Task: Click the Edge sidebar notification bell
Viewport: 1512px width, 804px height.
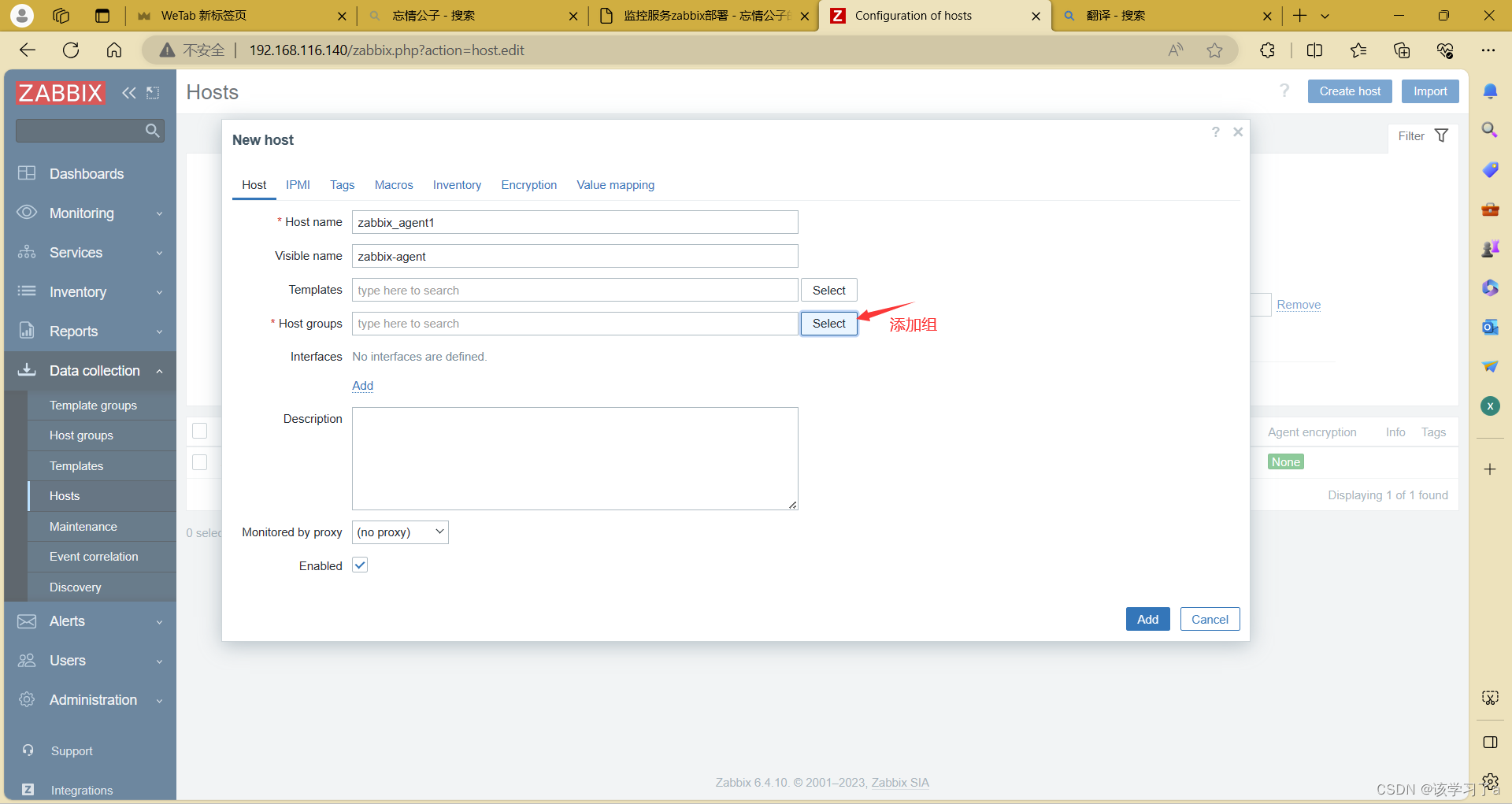Action: 1490,91
